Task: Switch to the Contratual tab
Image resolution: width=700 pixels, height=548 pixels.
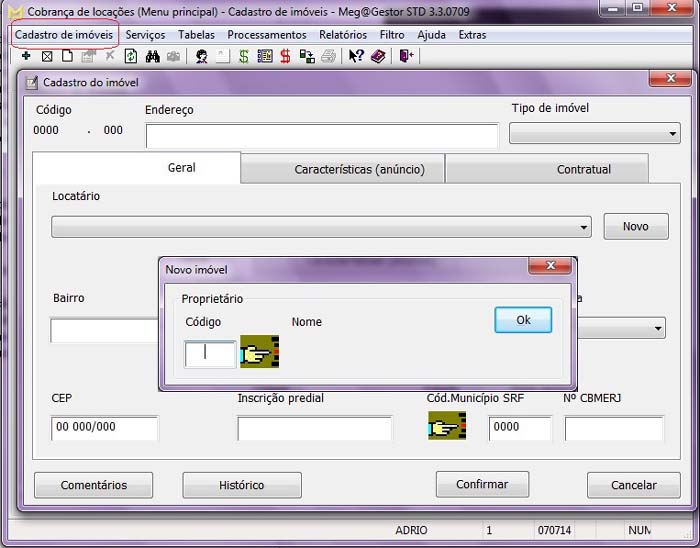Action: pos(583,169)
